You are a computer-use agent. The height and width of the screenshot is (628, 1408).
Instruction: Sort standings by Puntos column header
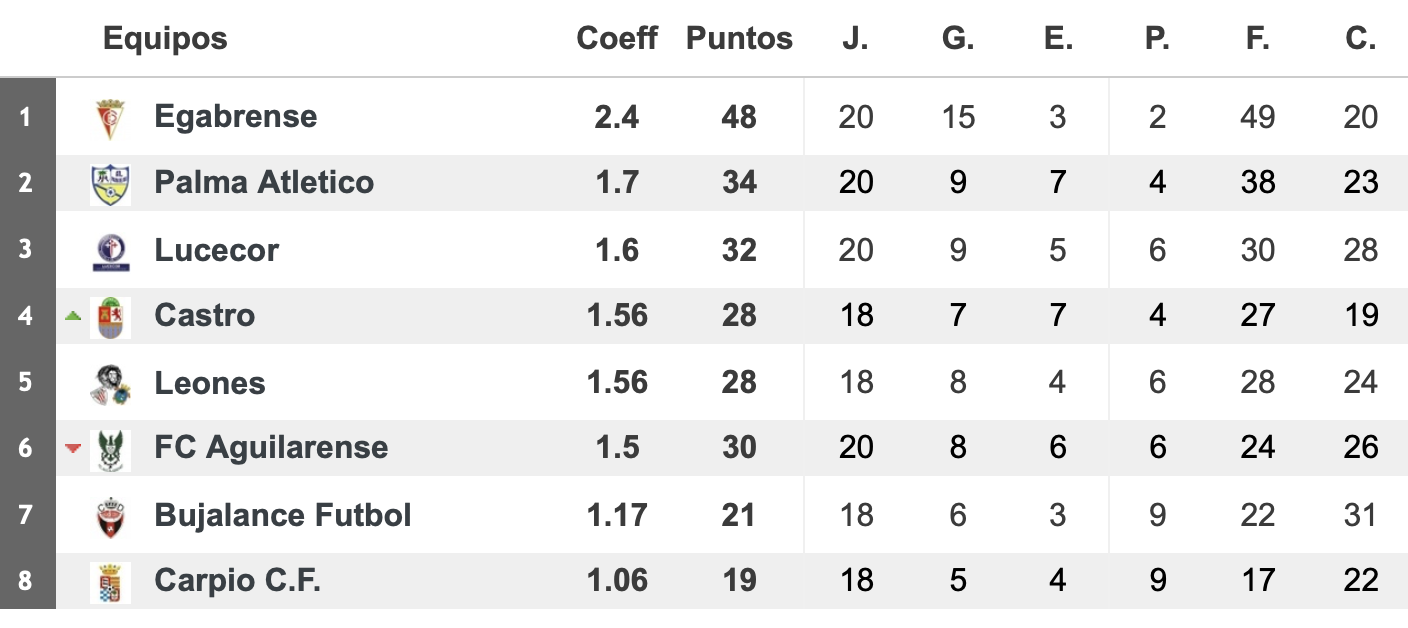click(739, 38)
